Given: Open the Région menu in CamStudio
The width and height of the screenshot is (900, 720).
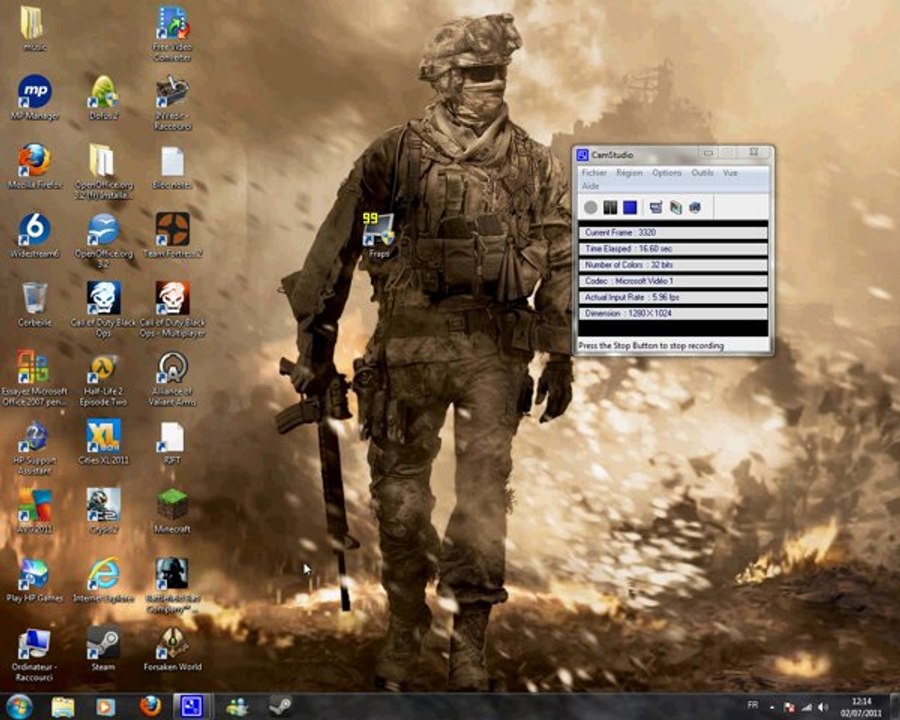Looking at the screenshot, I should [x=629, y=172].
